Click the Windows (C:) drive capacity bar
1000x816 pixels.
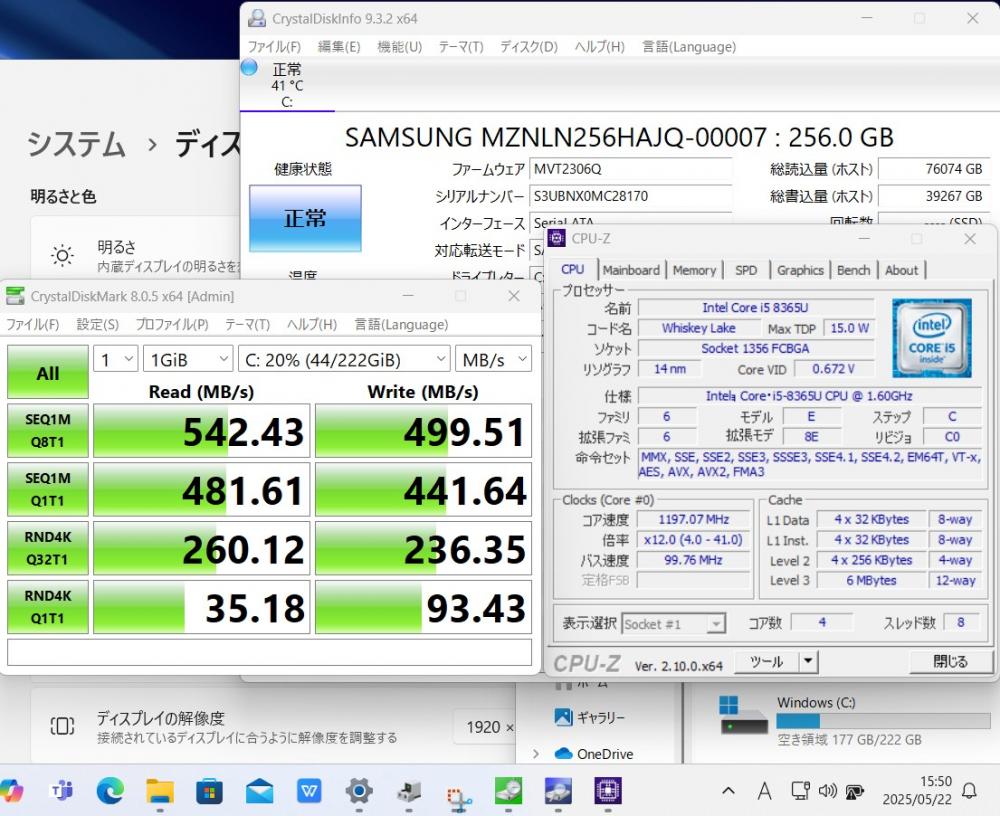[883, 721]
